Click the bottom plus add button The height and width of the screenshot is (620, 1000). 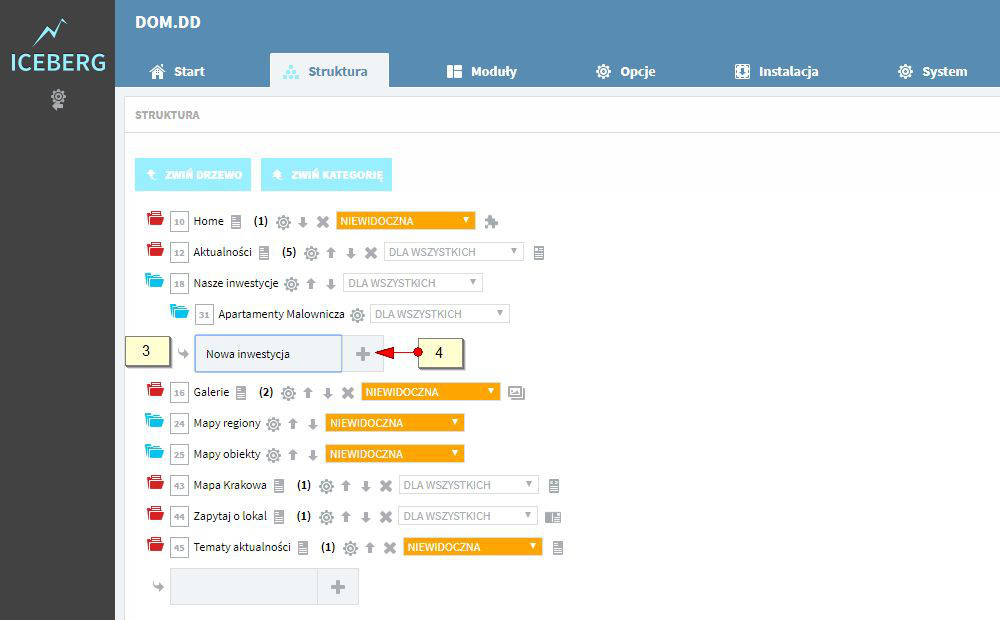(x=338, y=587)
